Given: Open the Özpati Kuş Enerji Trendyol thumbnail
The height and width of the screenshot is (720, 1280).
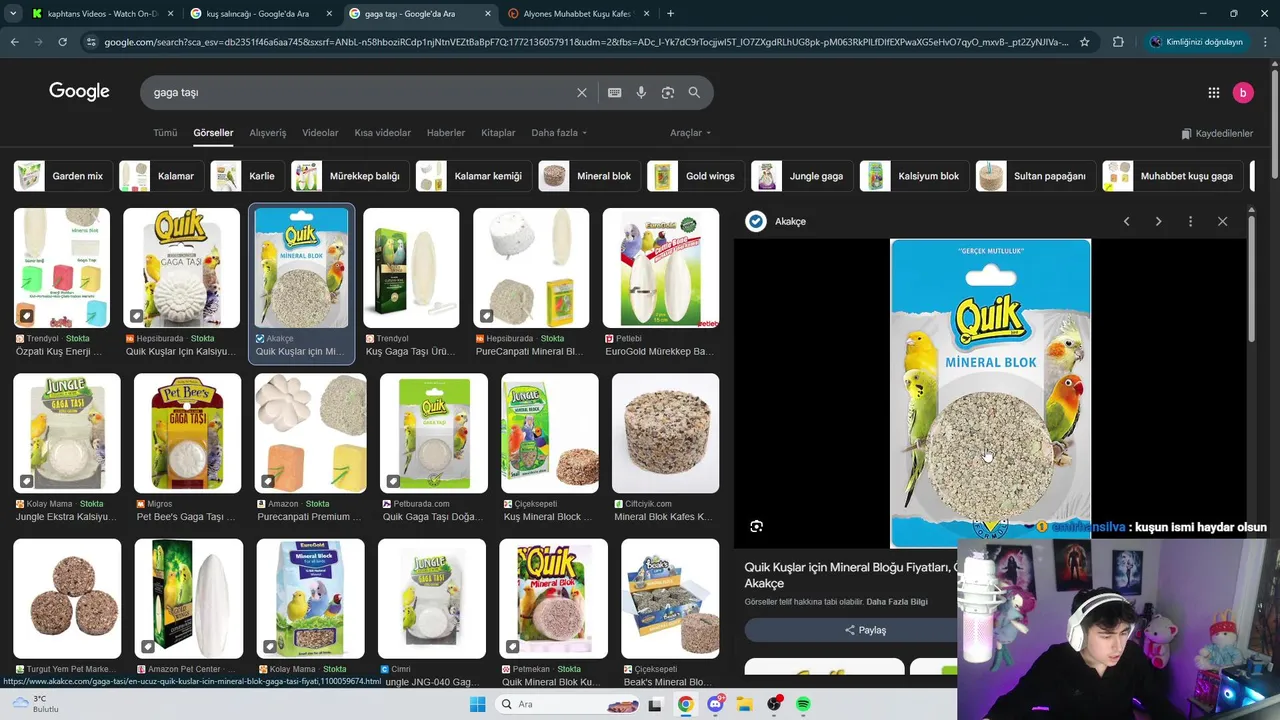Looking at the screenshot, I should coord(62,268).
